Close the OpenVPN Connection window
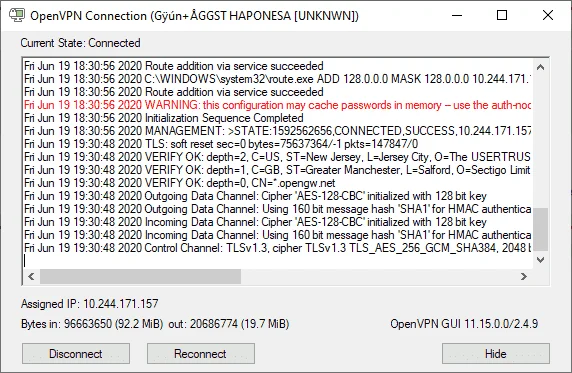Screen dimensions: 572x373 click(x=548, y=15)
